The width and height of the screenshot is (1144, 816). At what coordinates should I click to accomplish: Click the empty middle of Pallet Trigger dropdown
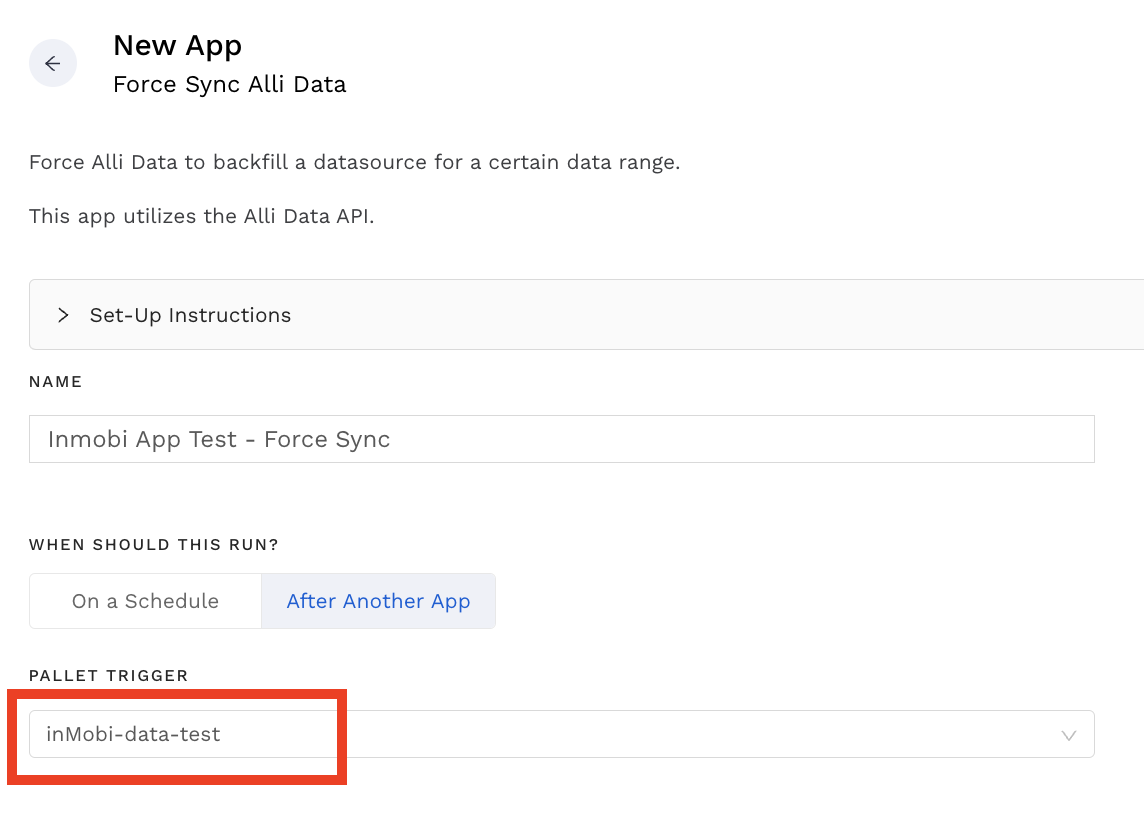650,734
